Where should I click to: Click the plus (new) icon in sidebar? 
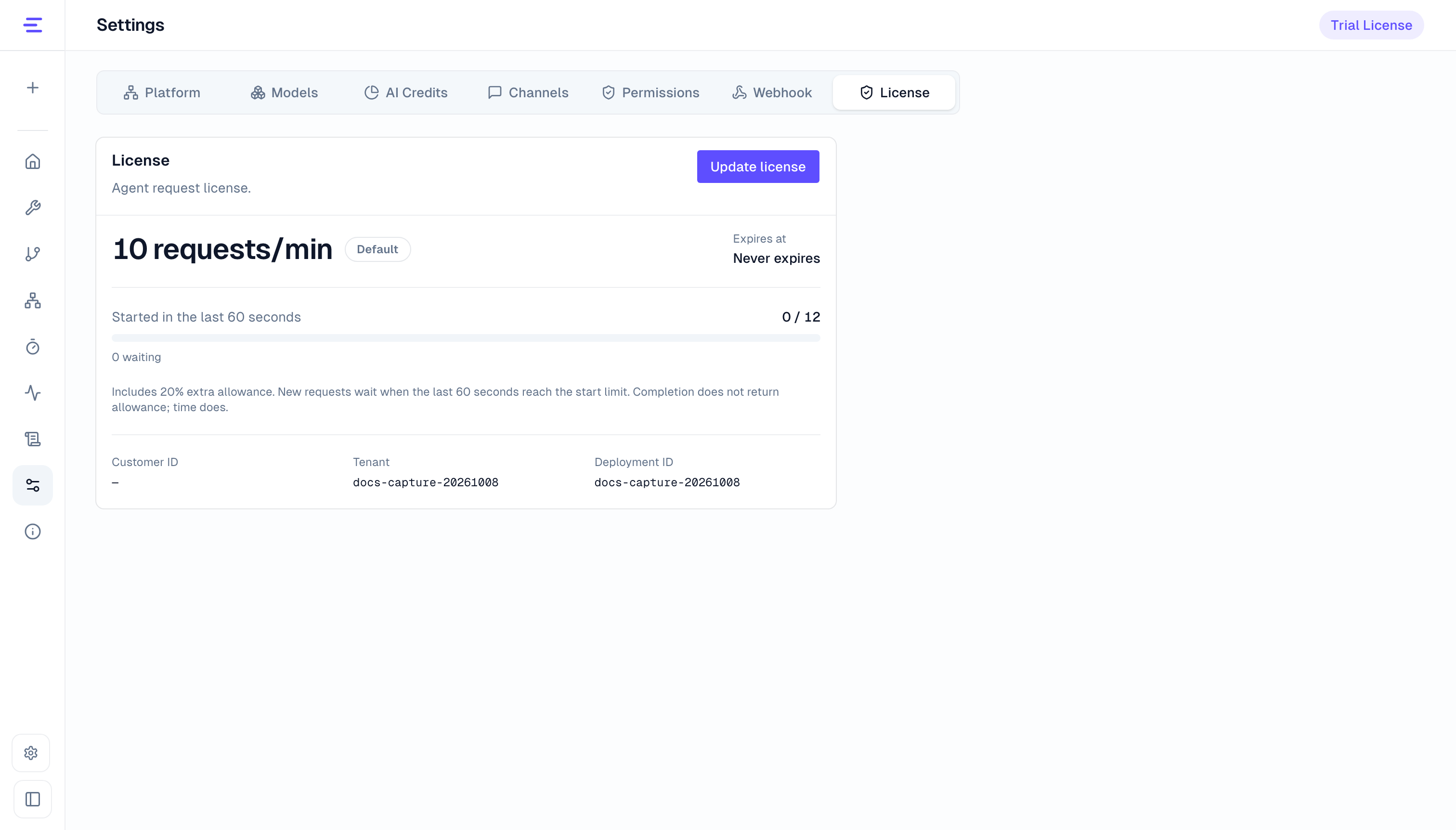[x=32, y=88]
